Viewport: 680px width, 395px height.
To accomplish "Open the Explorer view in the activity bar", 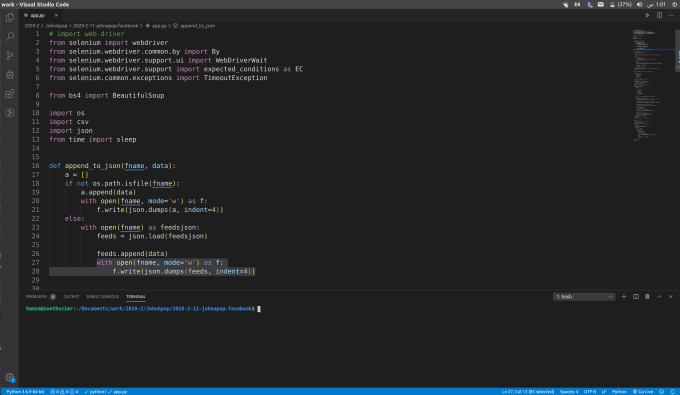I will (x=10, y=18).
